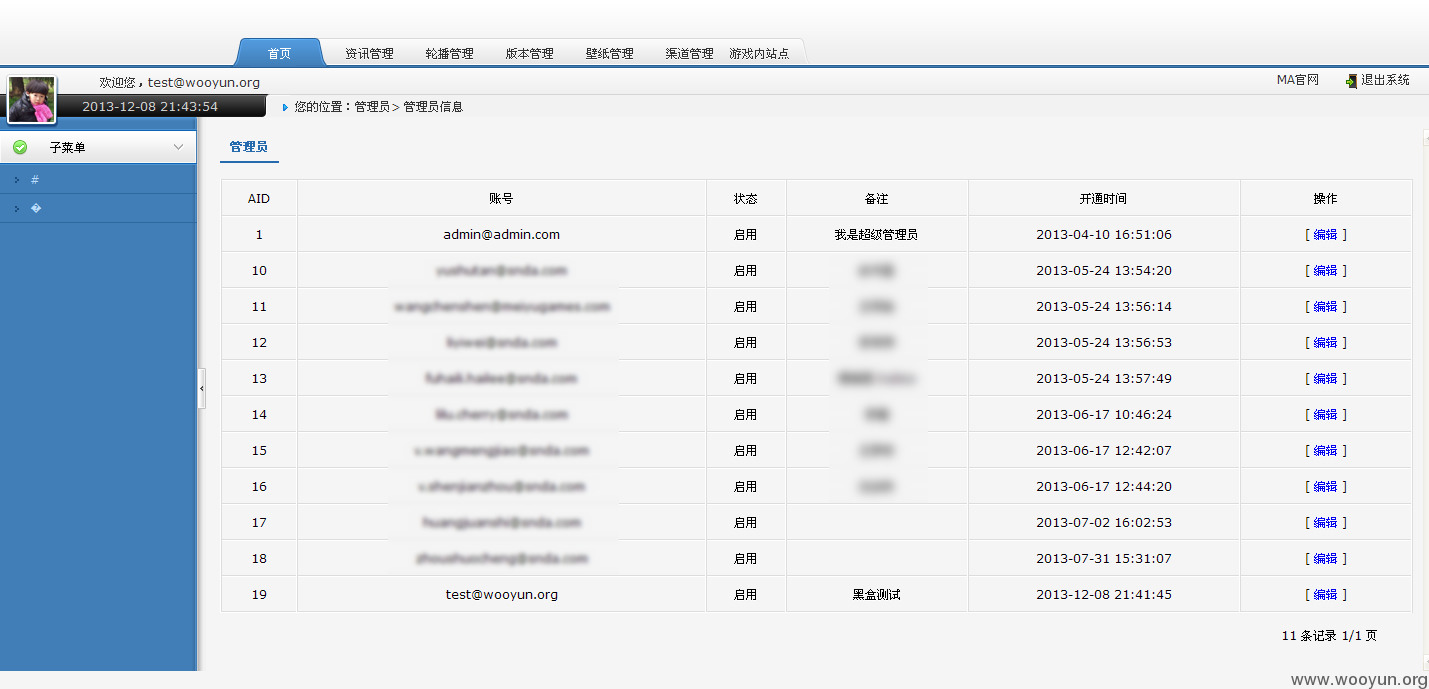The height and width of the screenshot is (689, 1429).
Task: Click the welcome text test@wooyun.org
Action: [x=204, y=83]
